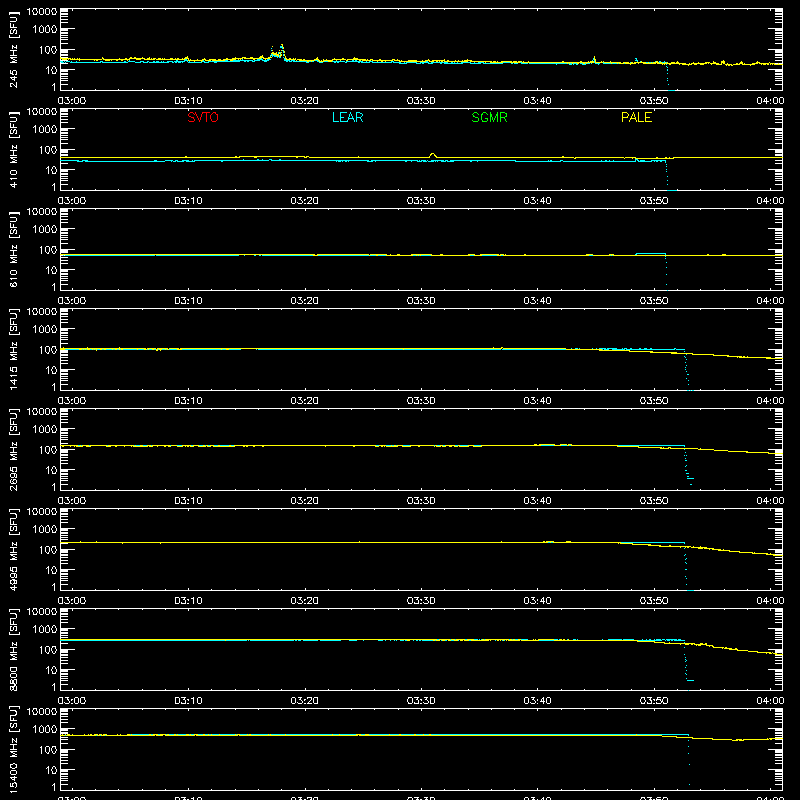The width and height of the screenshot is (800, 800).
Task: Click the green SGMR station label
Action: (x=489, y=117)
